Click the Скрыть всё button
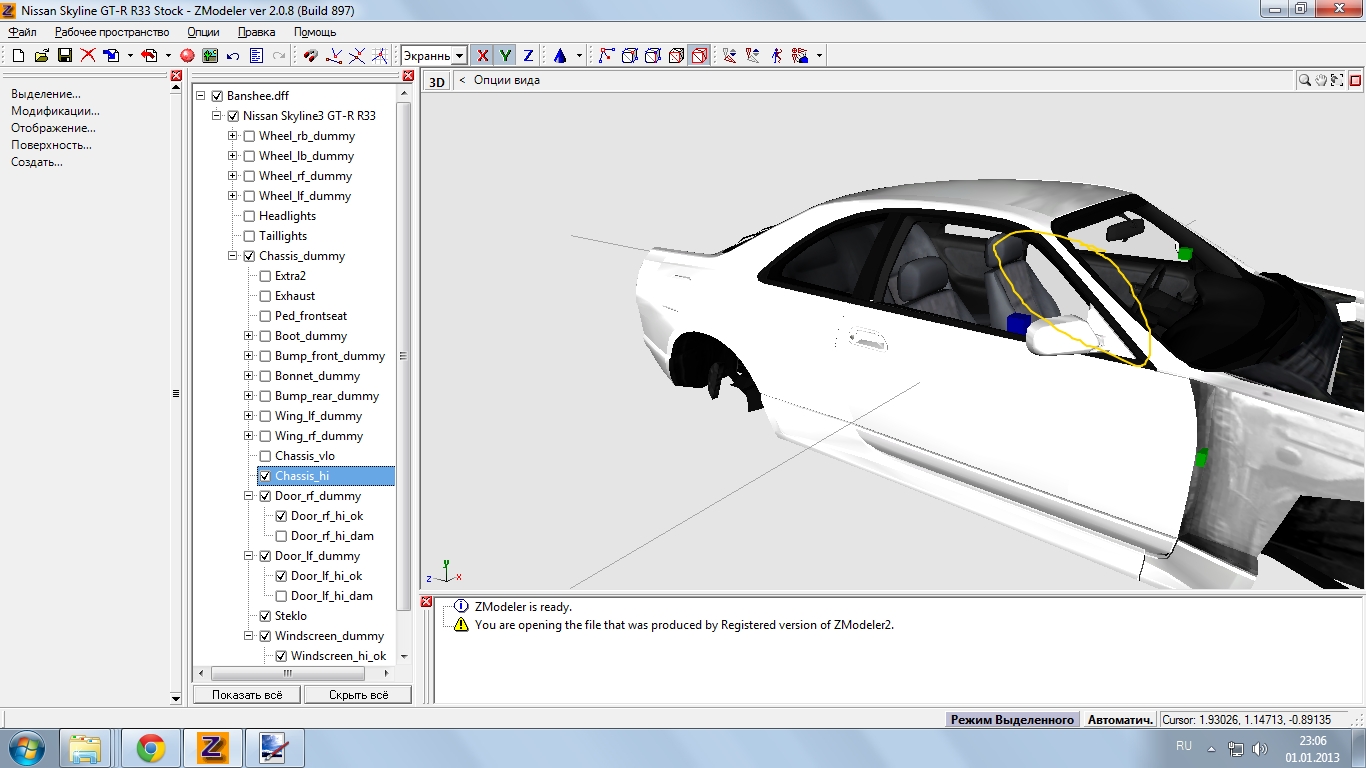1366x768 pixels. pyautogui.click(x=357, y=694)
